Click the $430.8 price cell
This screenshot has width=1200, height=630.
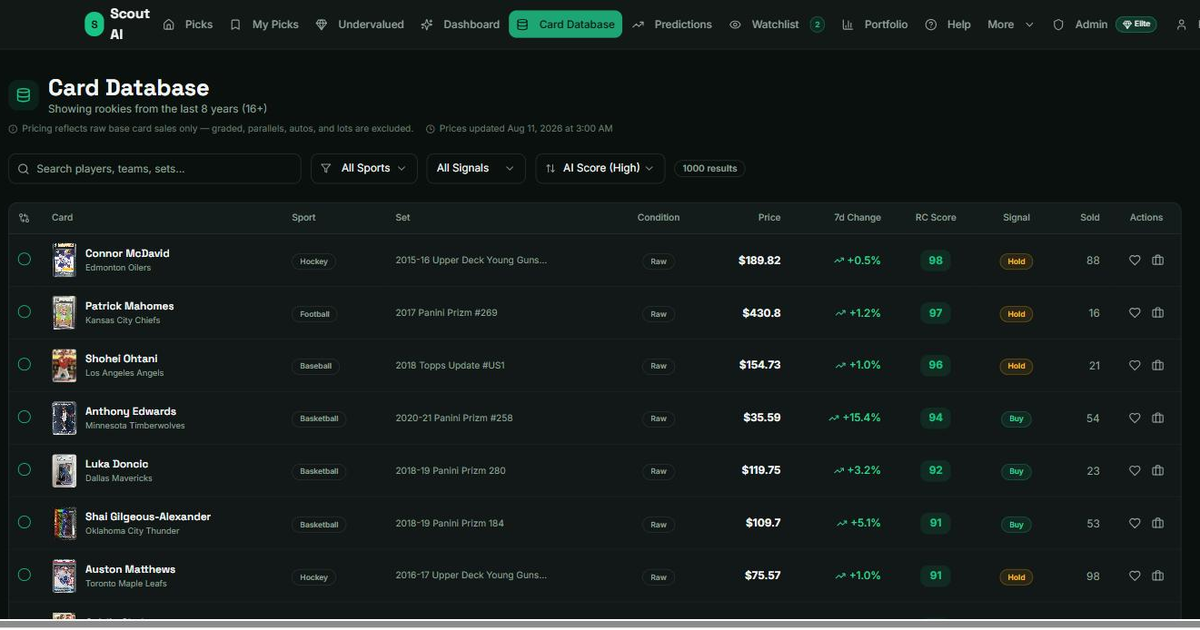[761, 313]
